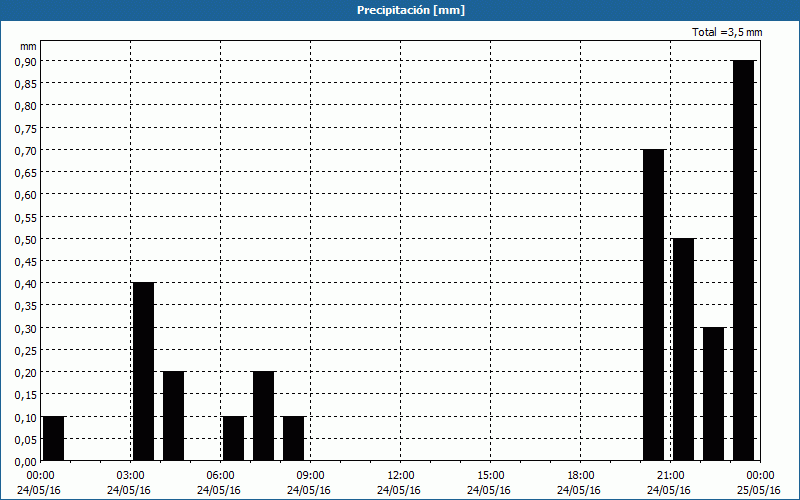Click the 18:00 x-axis time label

pos(580,476)
